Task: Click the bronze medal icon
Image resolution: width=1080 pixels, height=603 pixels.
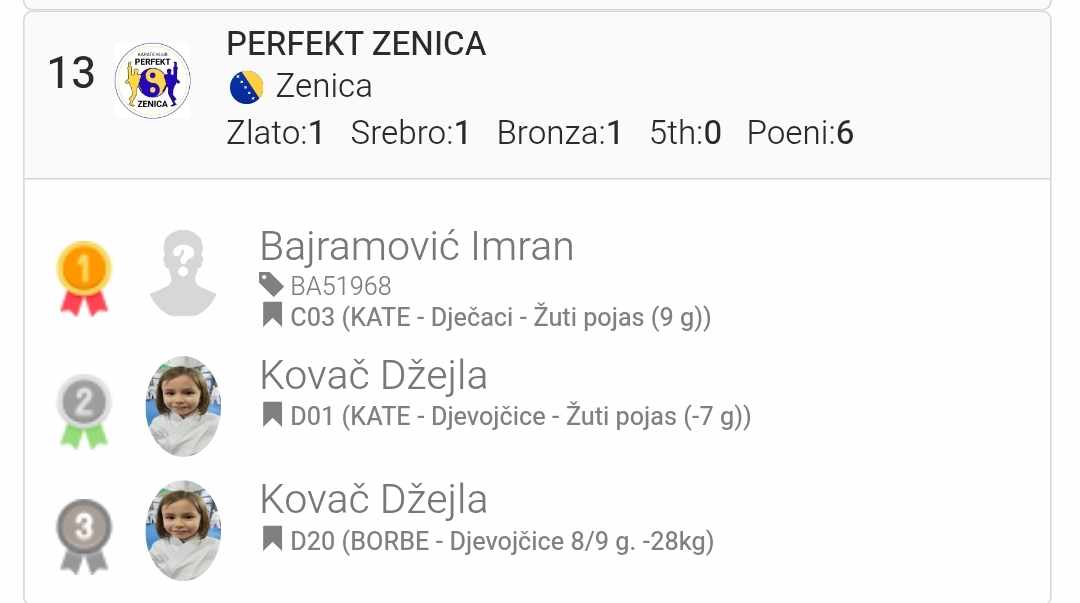Action: tap(85, 535)
